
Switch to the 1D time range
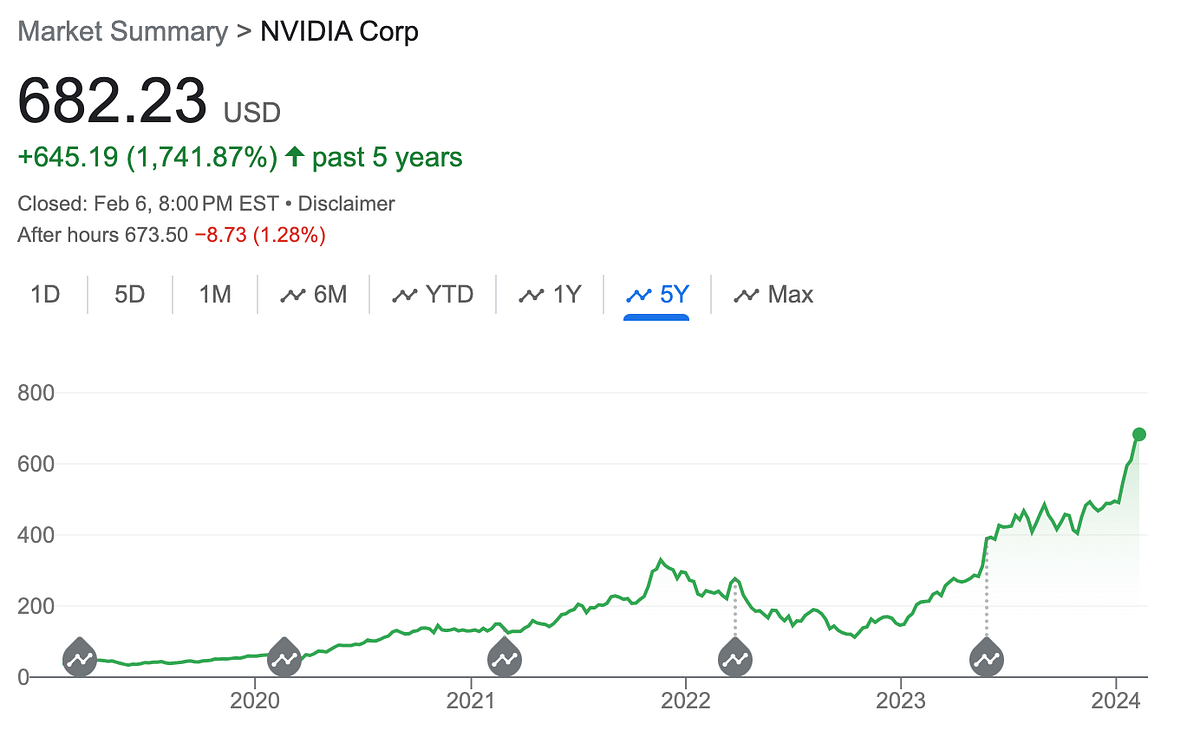pos(44,294)
